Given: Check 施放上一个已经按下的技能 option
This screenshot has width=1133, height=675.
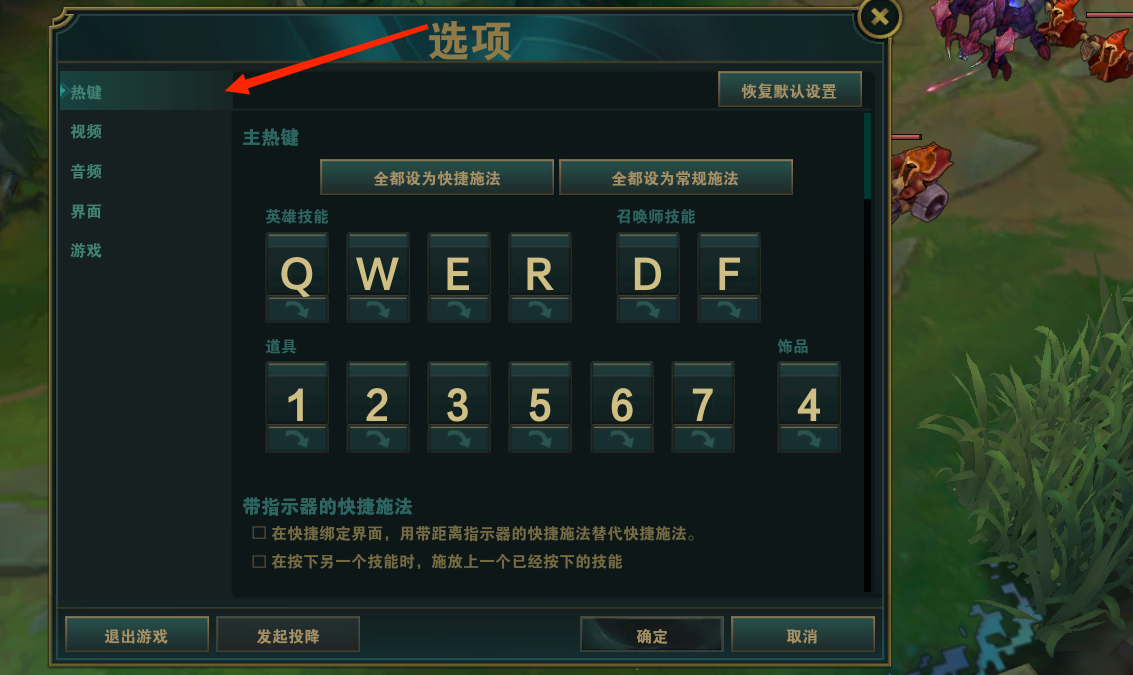Looking at the screenshot, I should [259, 561].
